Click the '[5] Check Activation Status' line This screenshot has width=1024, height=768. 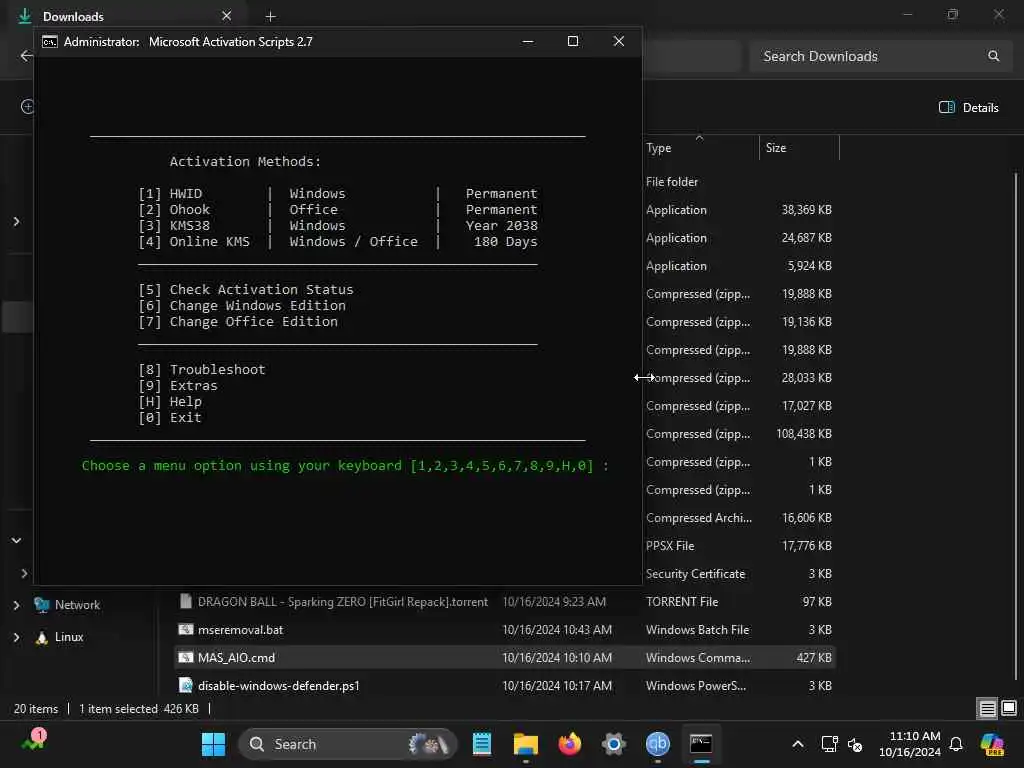(x=246, y=290)
